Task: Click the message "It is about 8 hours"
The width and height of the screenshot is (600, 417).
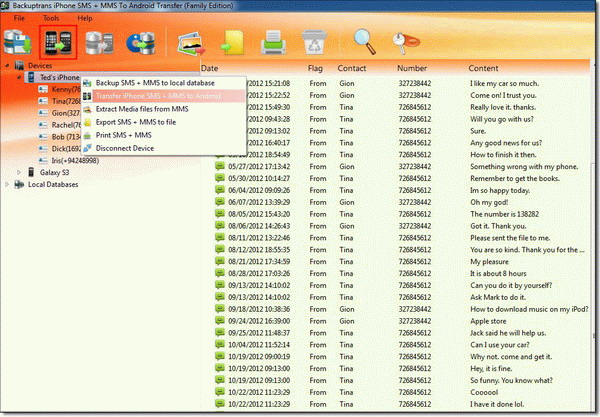Action: click(498, 274)
